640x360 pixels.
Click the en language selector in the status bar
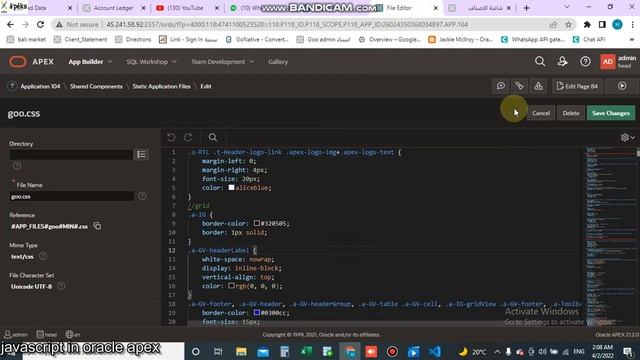click(x=73, y=334)
